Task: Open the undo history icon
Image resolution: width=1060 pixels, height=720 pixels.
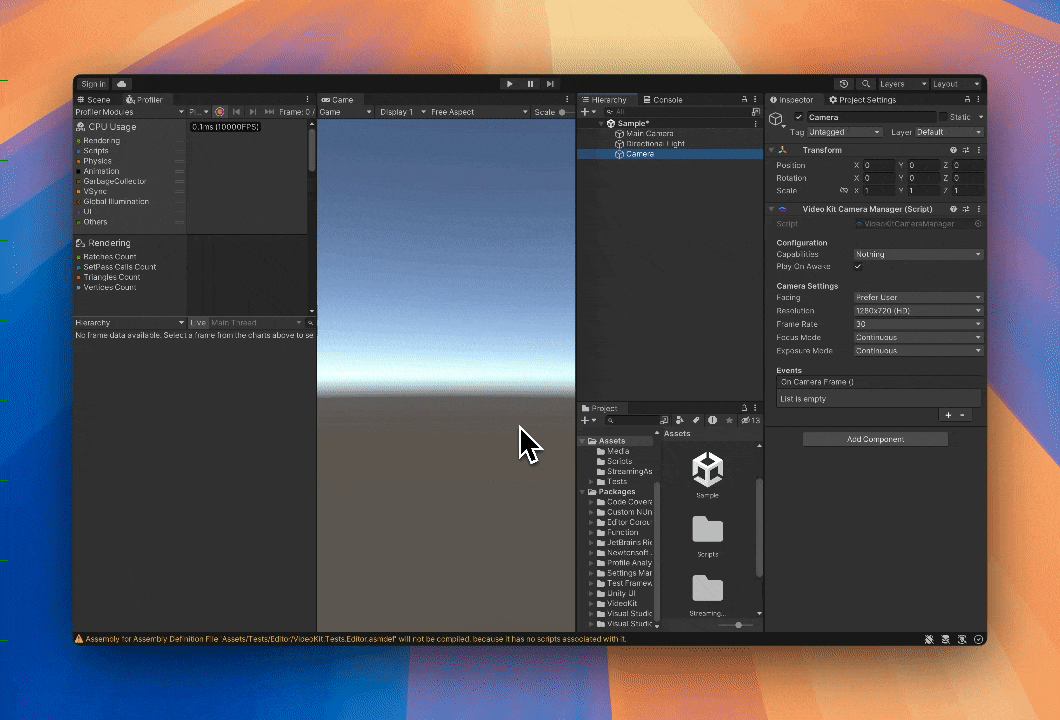Action: 844,84
